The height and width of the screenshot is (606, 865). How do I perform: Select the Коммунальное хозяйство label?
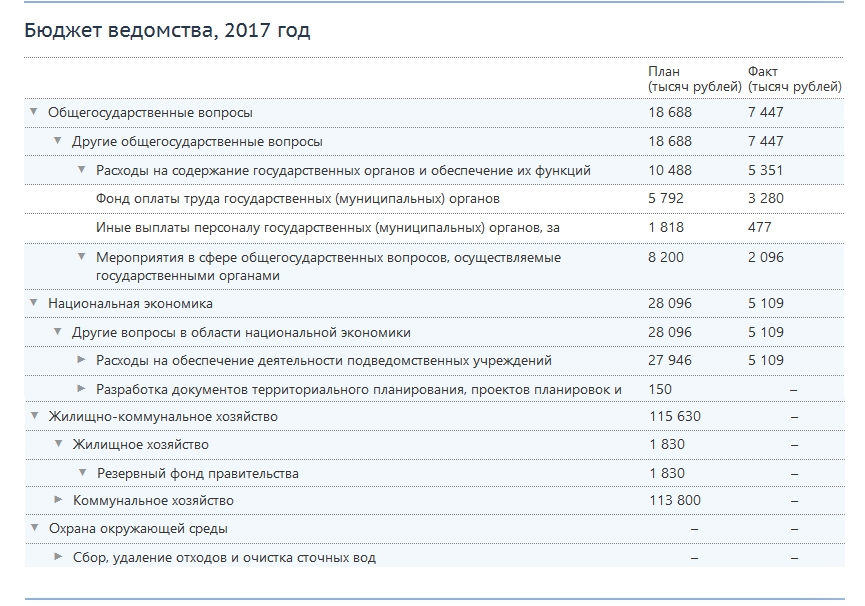[153, 501]
